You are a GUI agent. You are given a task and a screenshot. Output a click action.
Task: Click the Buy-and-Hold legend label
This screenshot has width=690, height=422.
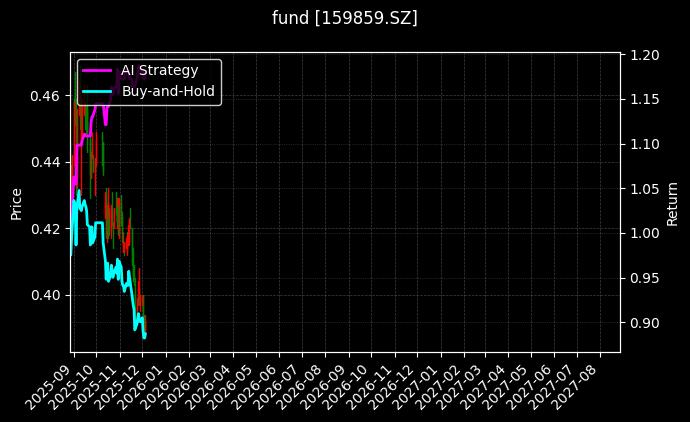(168, 91)
